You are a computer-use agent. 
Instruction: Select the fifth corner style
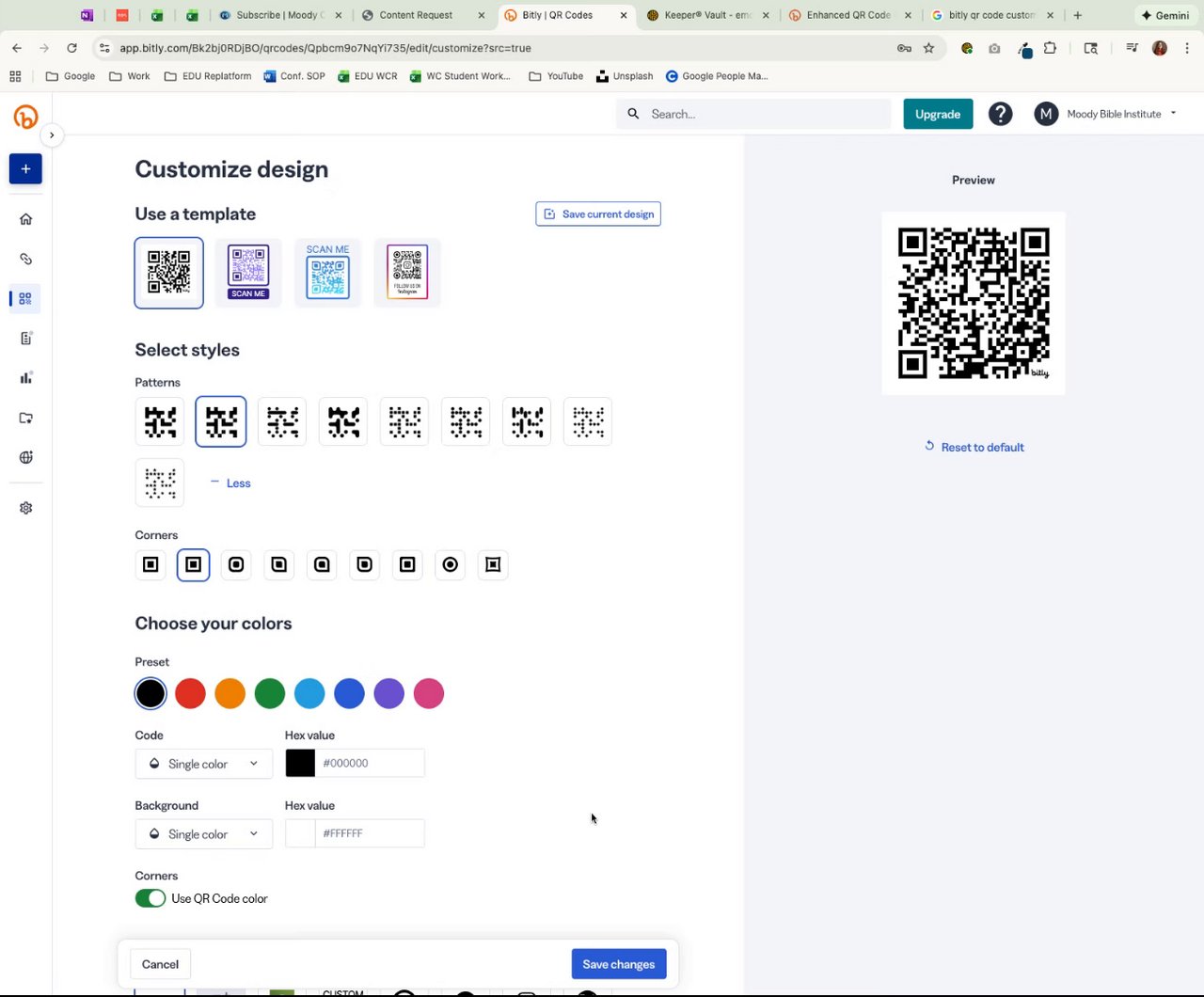click(322, 564)
